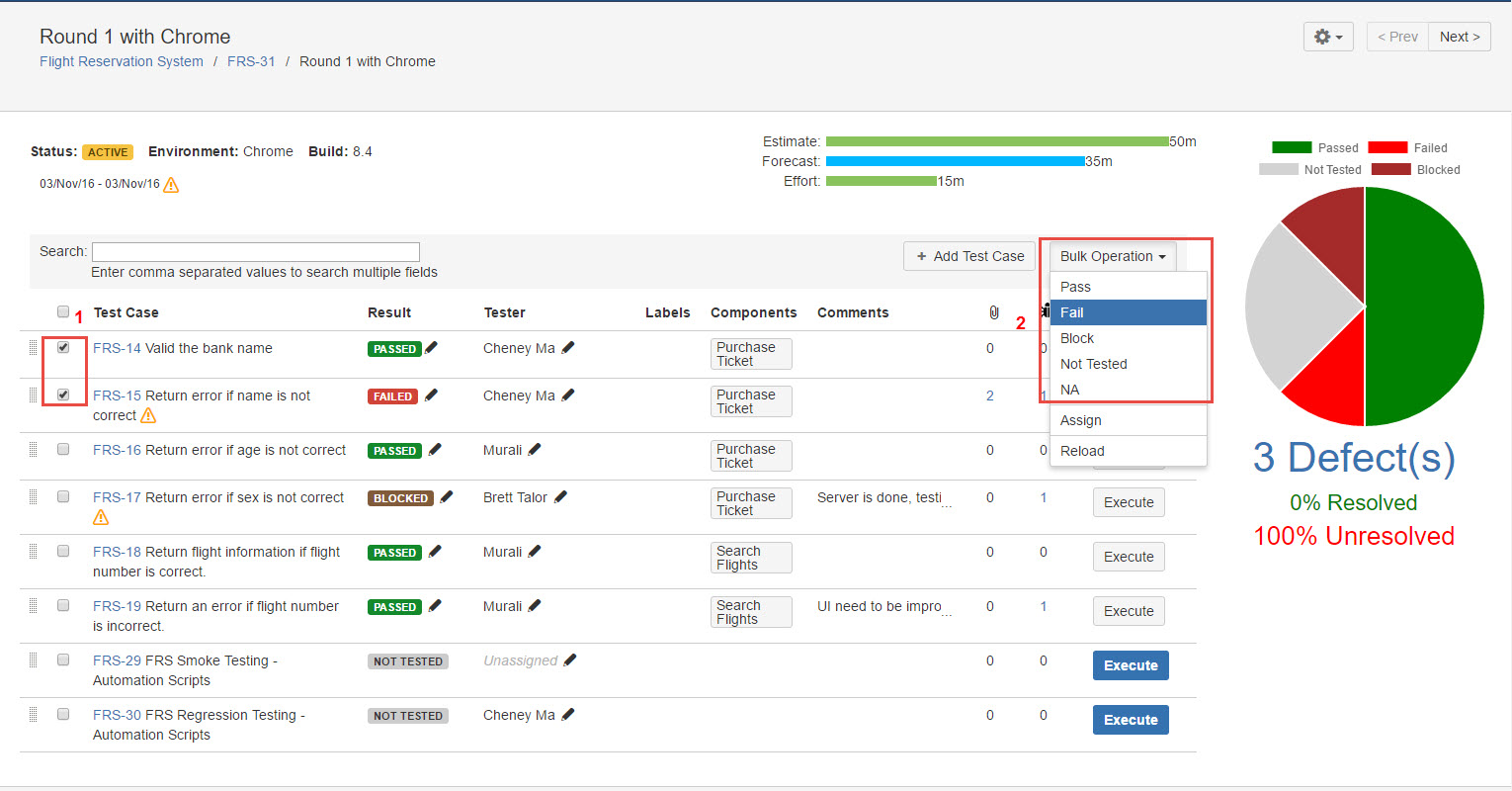Click the Estimate progress bar
This screenshot has width=1512, height=791.
coord(997,141)
